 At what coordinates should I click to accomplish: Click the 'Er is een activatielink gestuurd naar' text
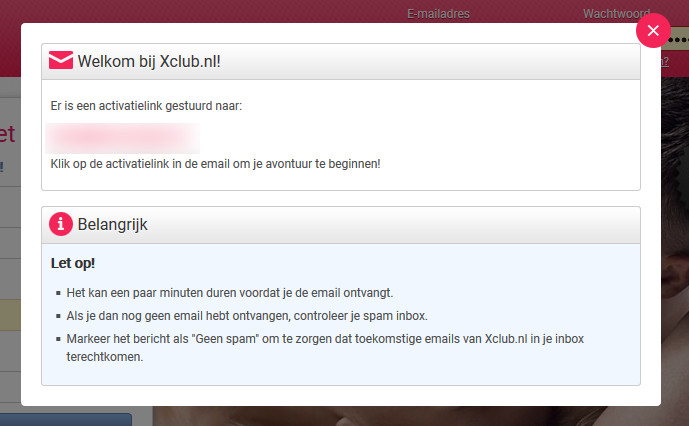click(x=146, y=105)
